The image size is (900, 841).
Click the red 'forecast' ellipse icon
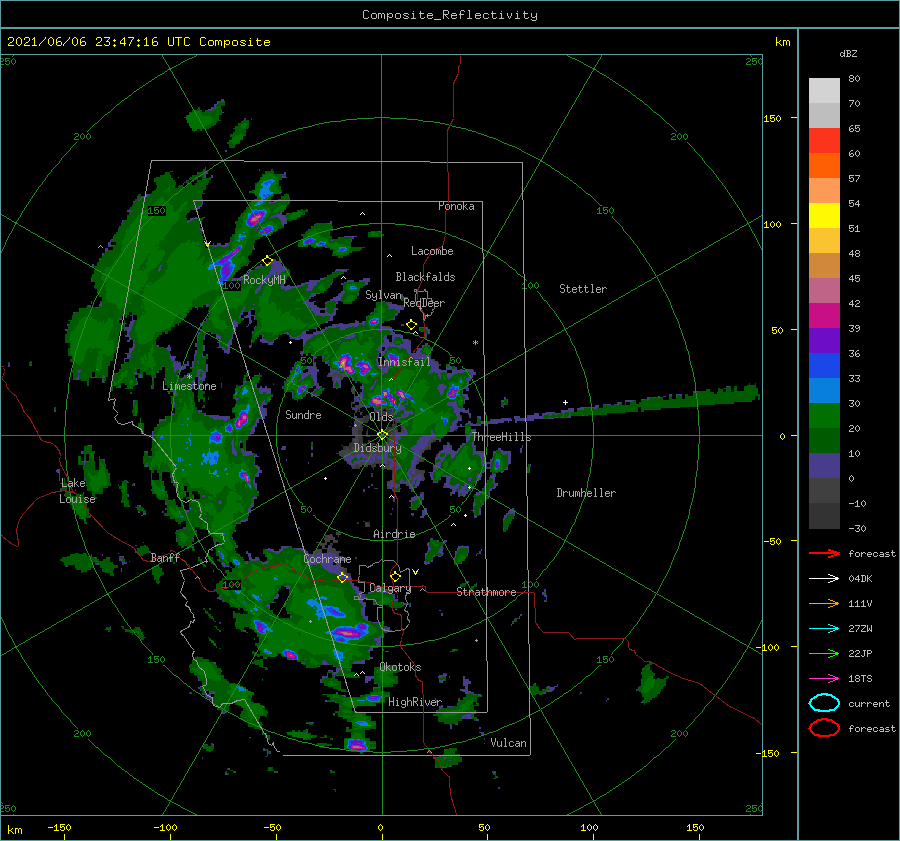(824, 728)
